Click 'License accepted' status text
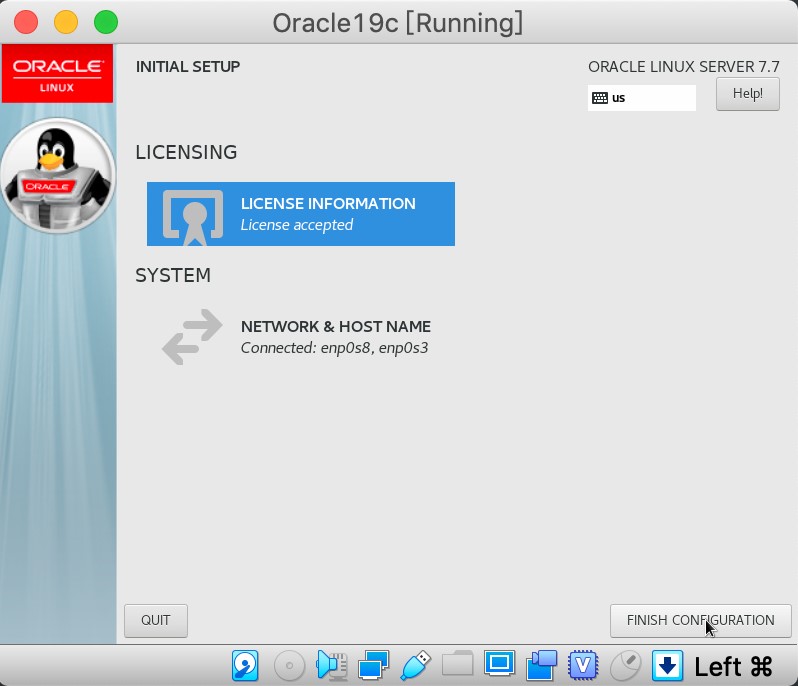The height and width of the screenshot is (686, 798). click(x=297, y=225)
